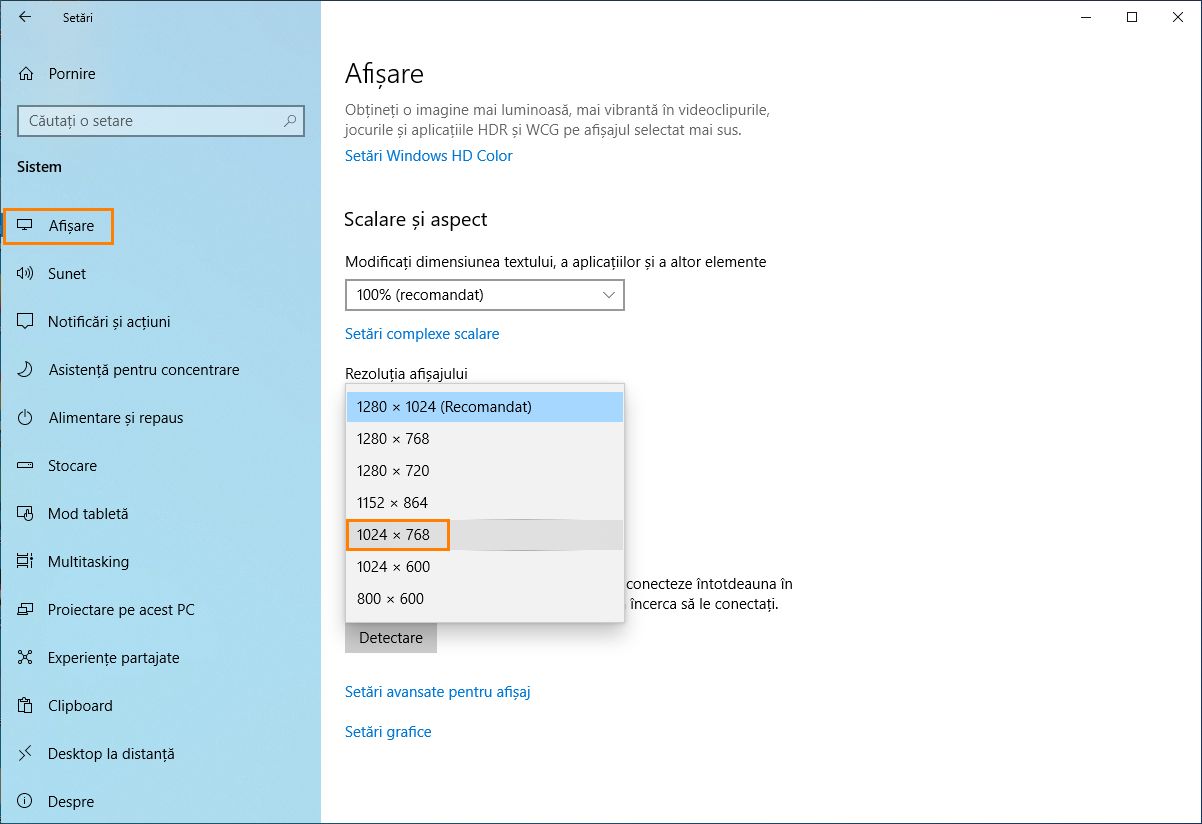Open Setări avansate pentru afișaj link
The height and width of the screenshot is (824, 1202).
click(x=438, y=692)
